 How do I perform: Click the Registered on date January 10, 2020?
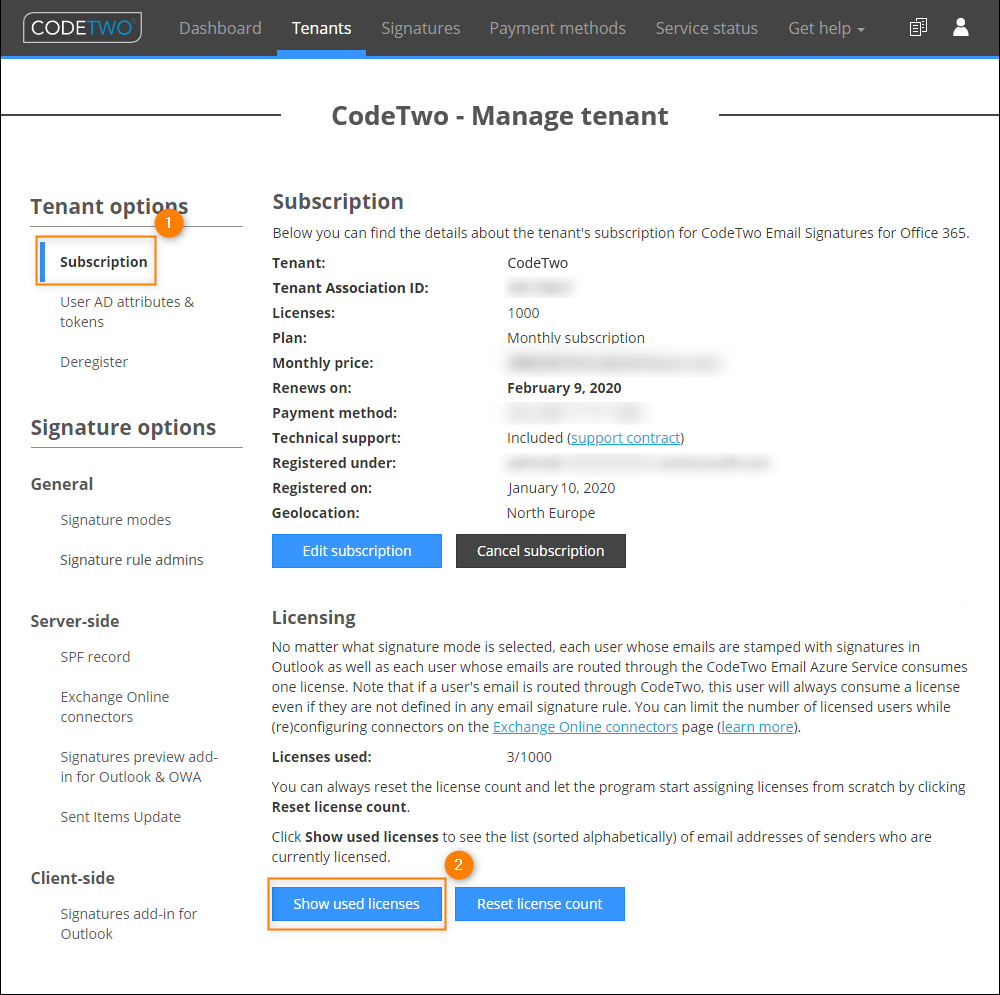coord(561,488)
